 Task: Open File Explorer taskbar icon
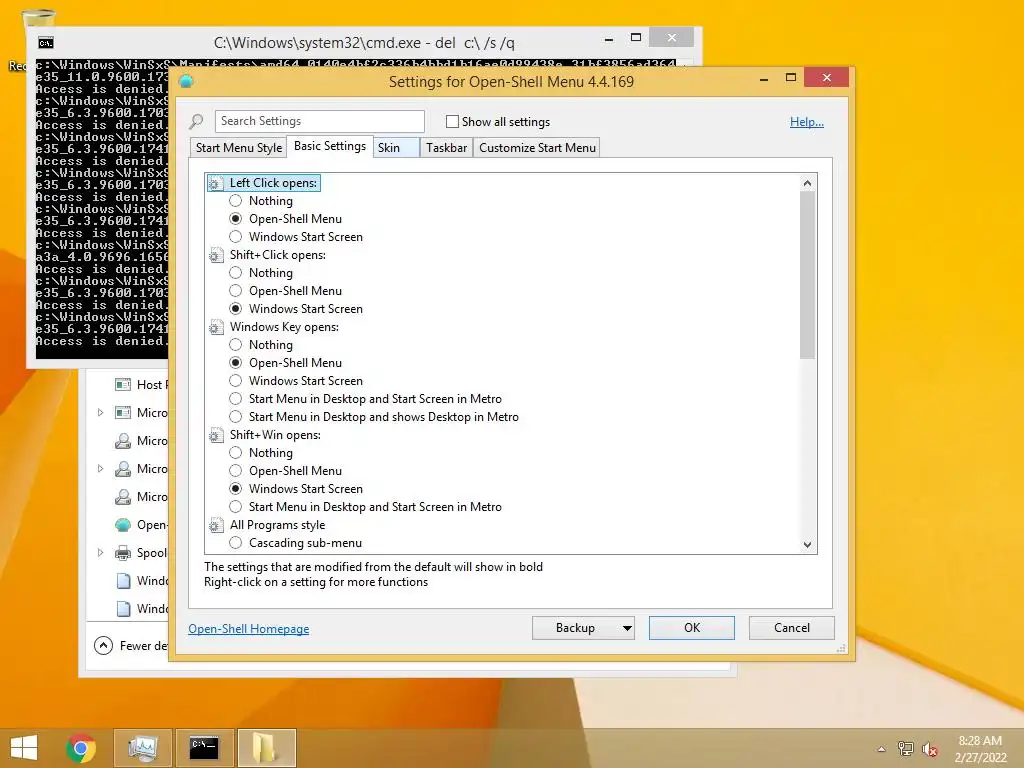point(266,748)
